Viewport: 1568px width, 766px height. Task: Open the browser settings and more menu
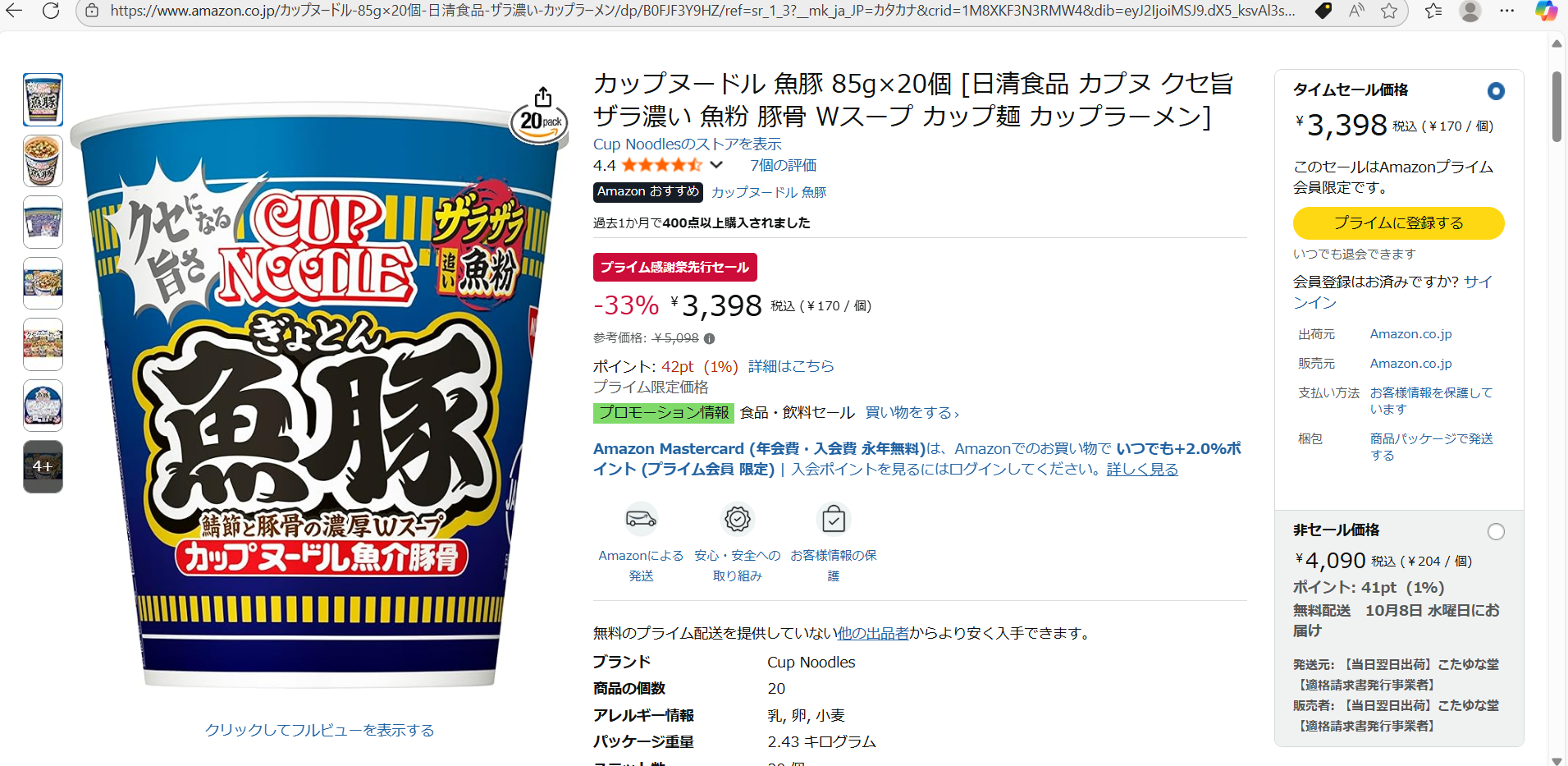point(1507,11)
